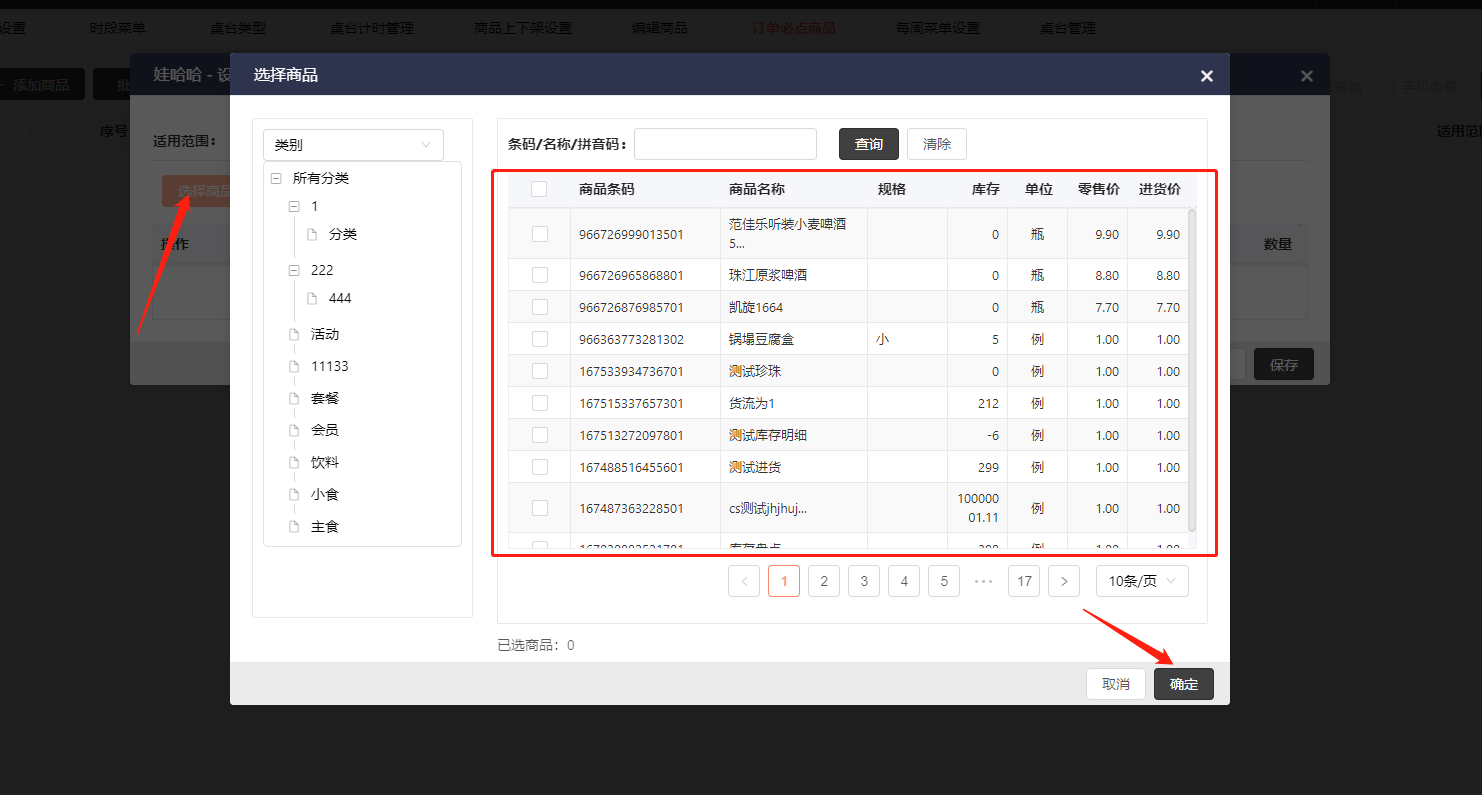Collapse the 222 category node
The image size is (1482, 795).
coord(294,270)
